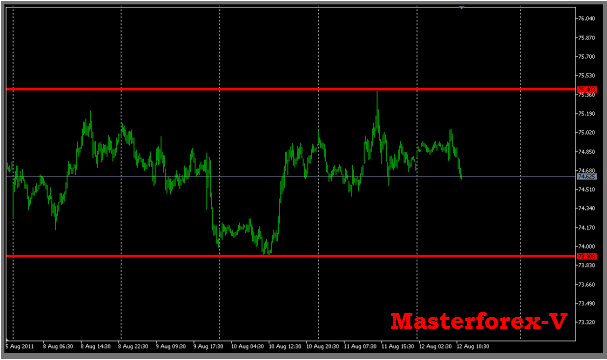Click the red 75.403 price tag

(587, 90)
